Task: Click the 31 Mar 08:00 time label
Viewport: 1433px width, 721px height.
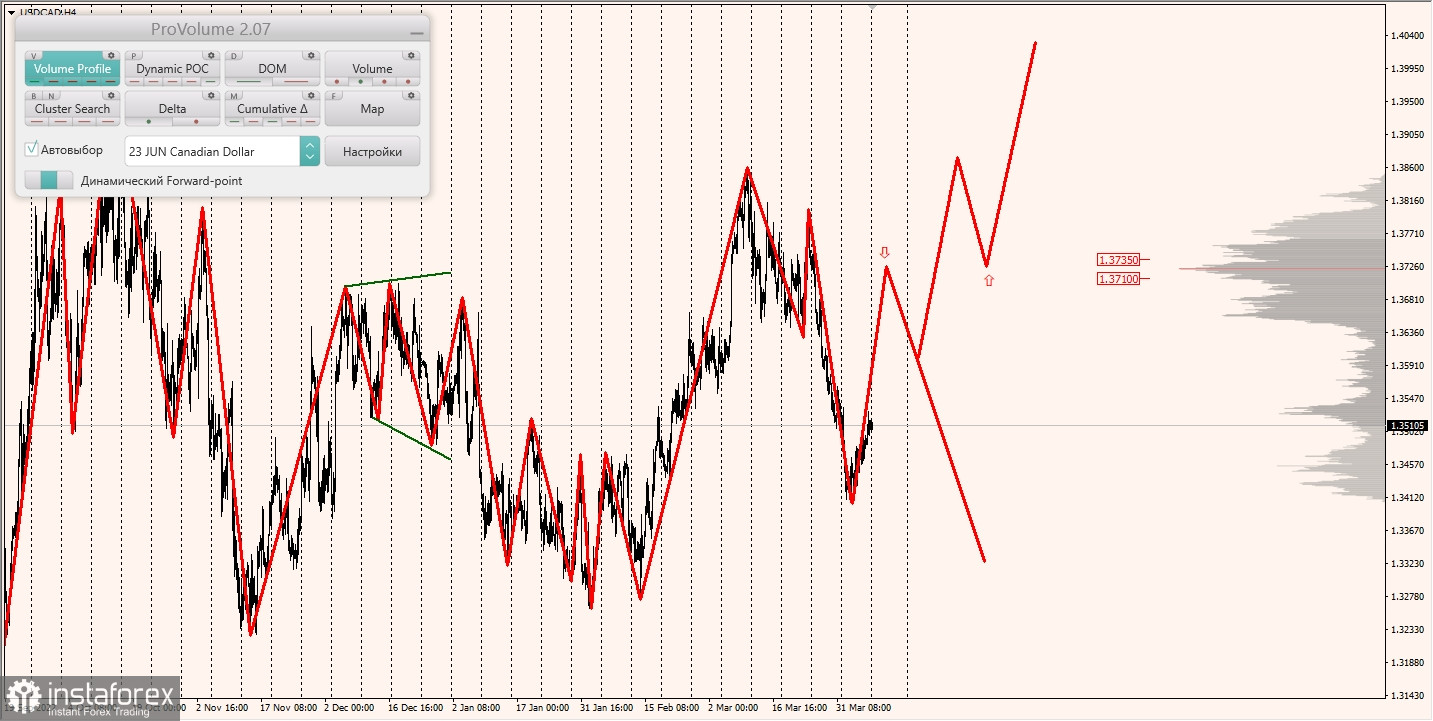Action: pos(864,707)
